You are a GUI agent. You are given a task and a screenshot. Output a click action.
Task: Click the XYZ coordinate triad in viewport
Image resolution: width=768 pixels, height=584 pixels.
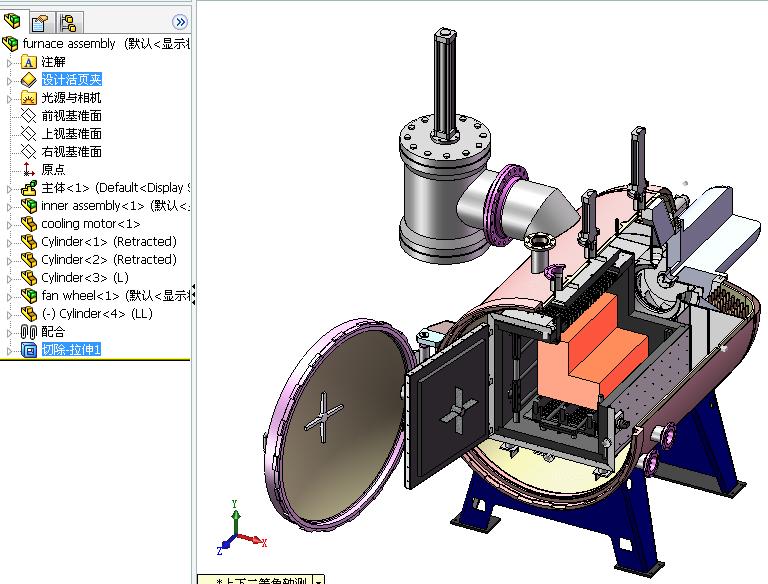[241, 529]
